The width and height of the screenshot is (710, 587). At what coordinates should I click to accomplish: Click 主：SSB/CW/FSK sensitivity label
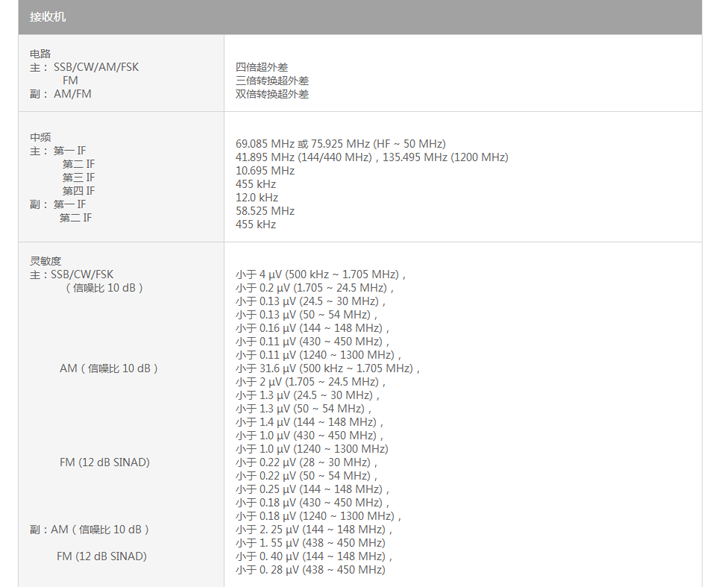pos(72,274)
